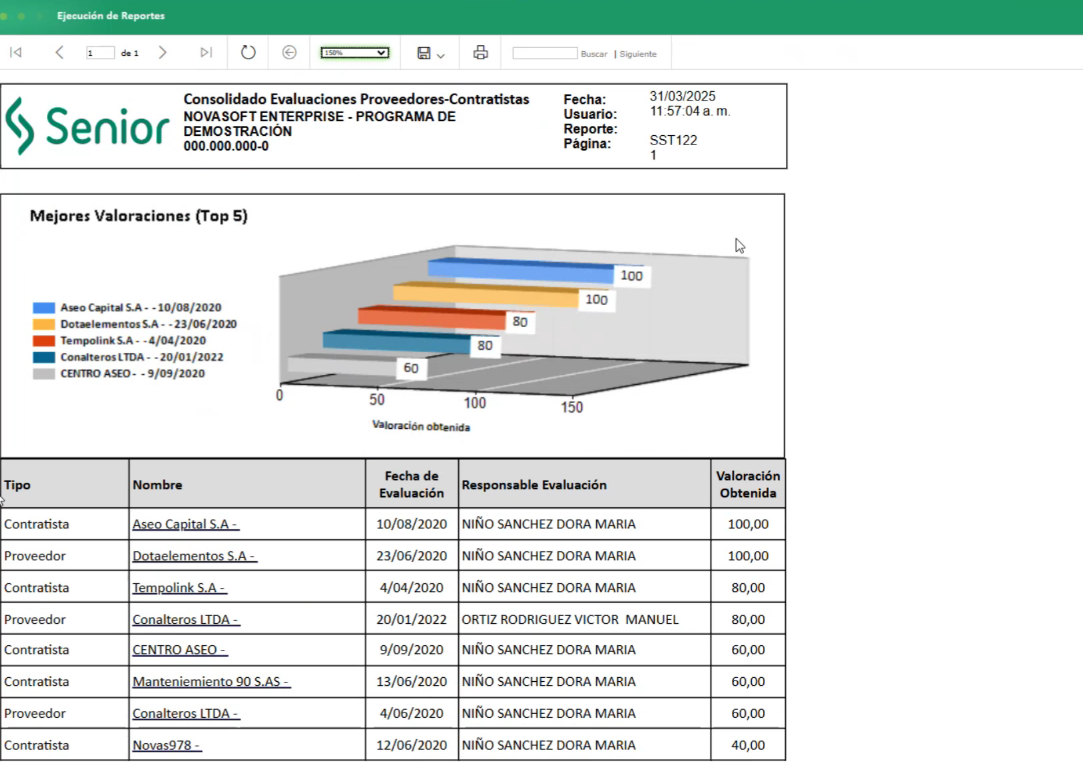Print the report using printer icon
The height and width of the screenshot is (765, 1083).
tap(480, 53)
